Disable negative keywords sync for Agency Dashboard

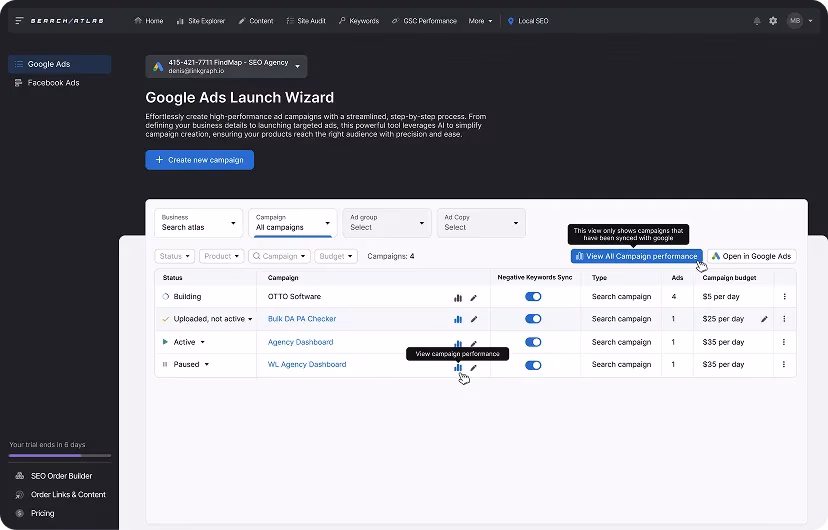click(x=533, y=342)
